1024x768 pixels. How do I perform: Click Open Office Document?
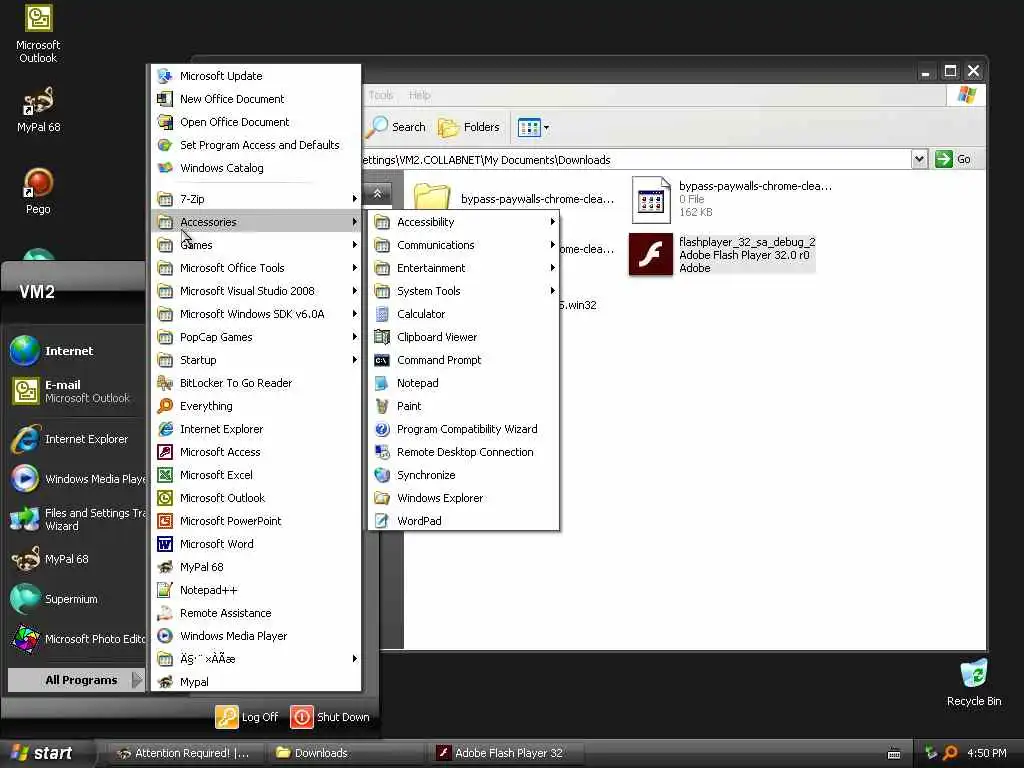click(256, 122)
